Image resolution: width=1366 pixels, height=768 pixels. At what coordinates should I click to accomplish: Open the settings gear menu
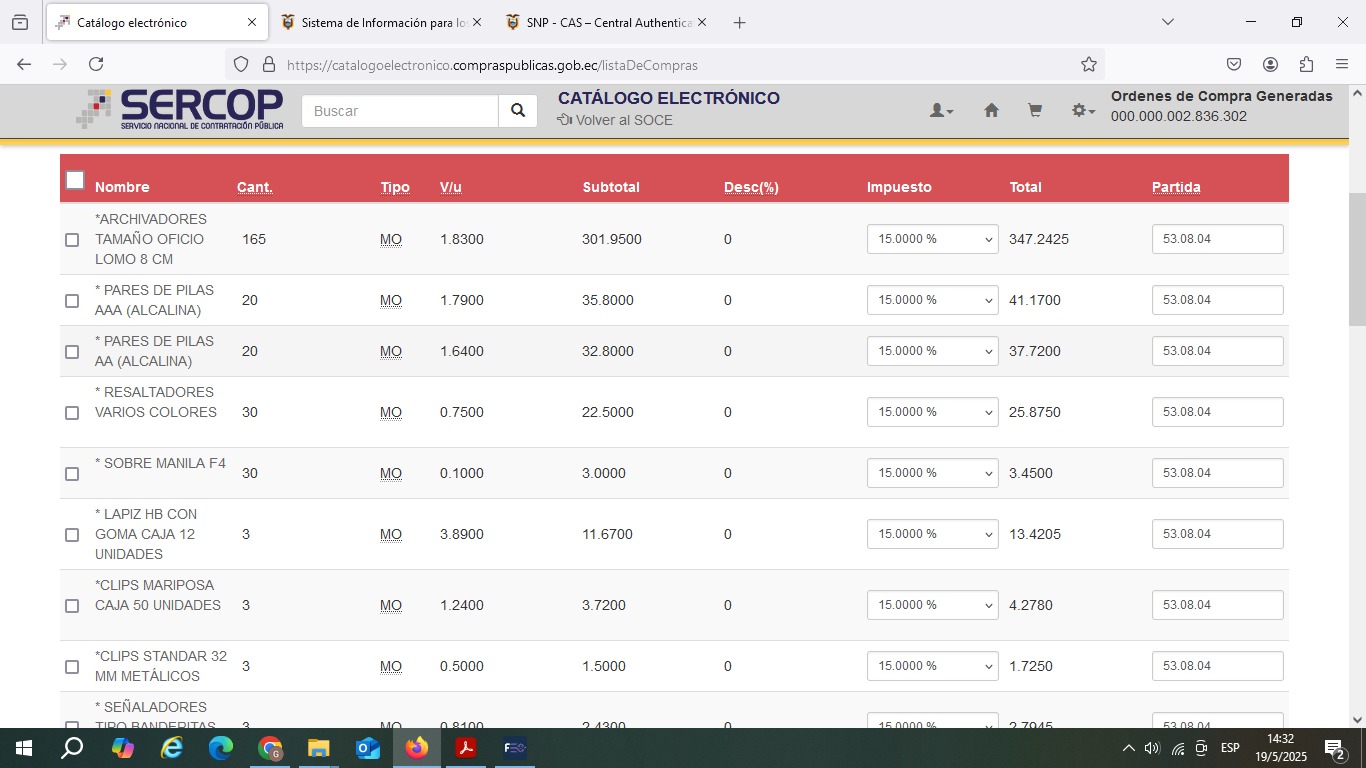1083,111
